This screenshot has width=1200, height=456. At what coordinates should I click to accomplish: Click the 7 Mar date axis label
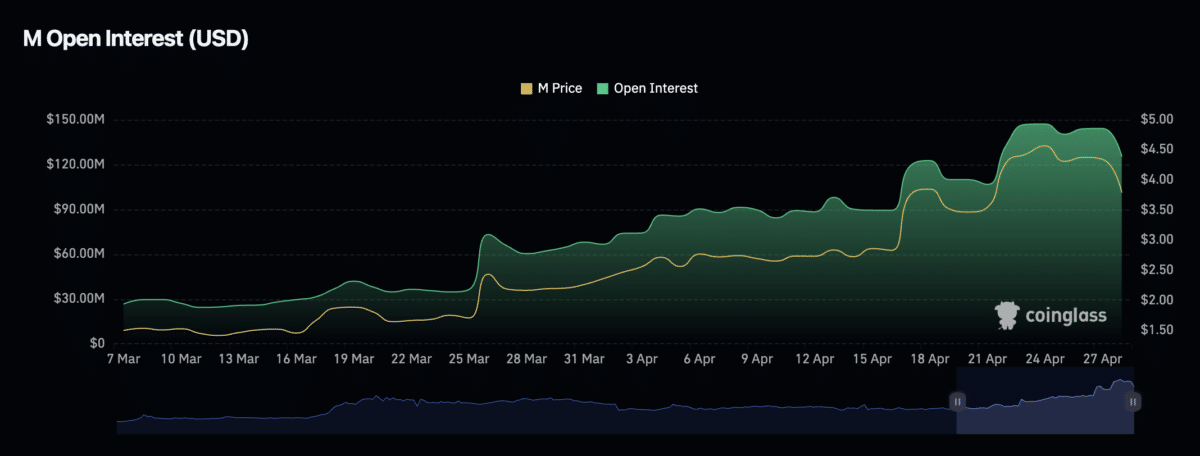click(124, 358)
